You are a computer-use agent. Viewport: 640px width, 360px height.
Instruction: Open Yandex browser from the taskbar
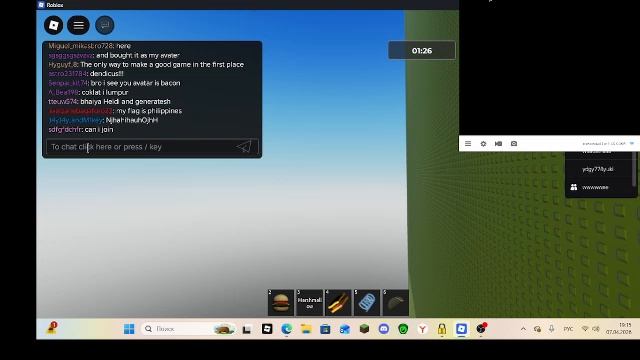click(x=422, y=329)
